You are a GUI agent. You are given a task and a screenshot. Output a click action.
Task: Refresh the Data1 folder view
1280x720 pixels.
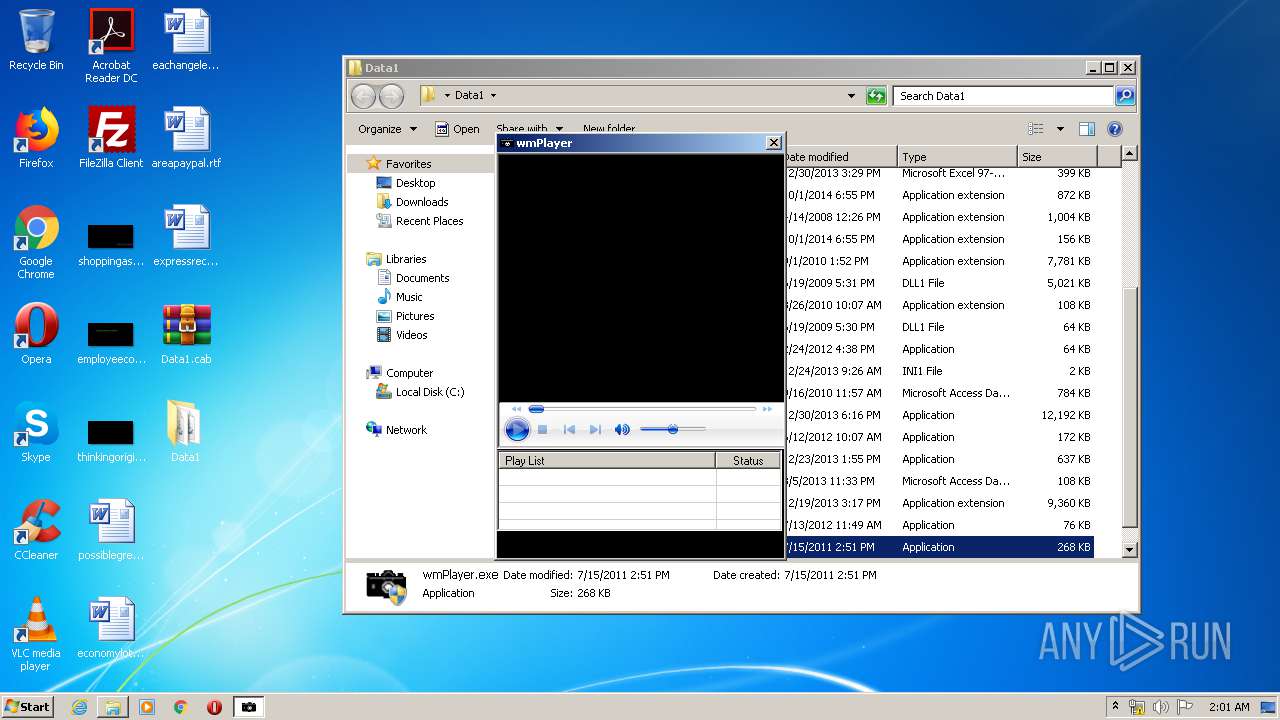(876, 96)
